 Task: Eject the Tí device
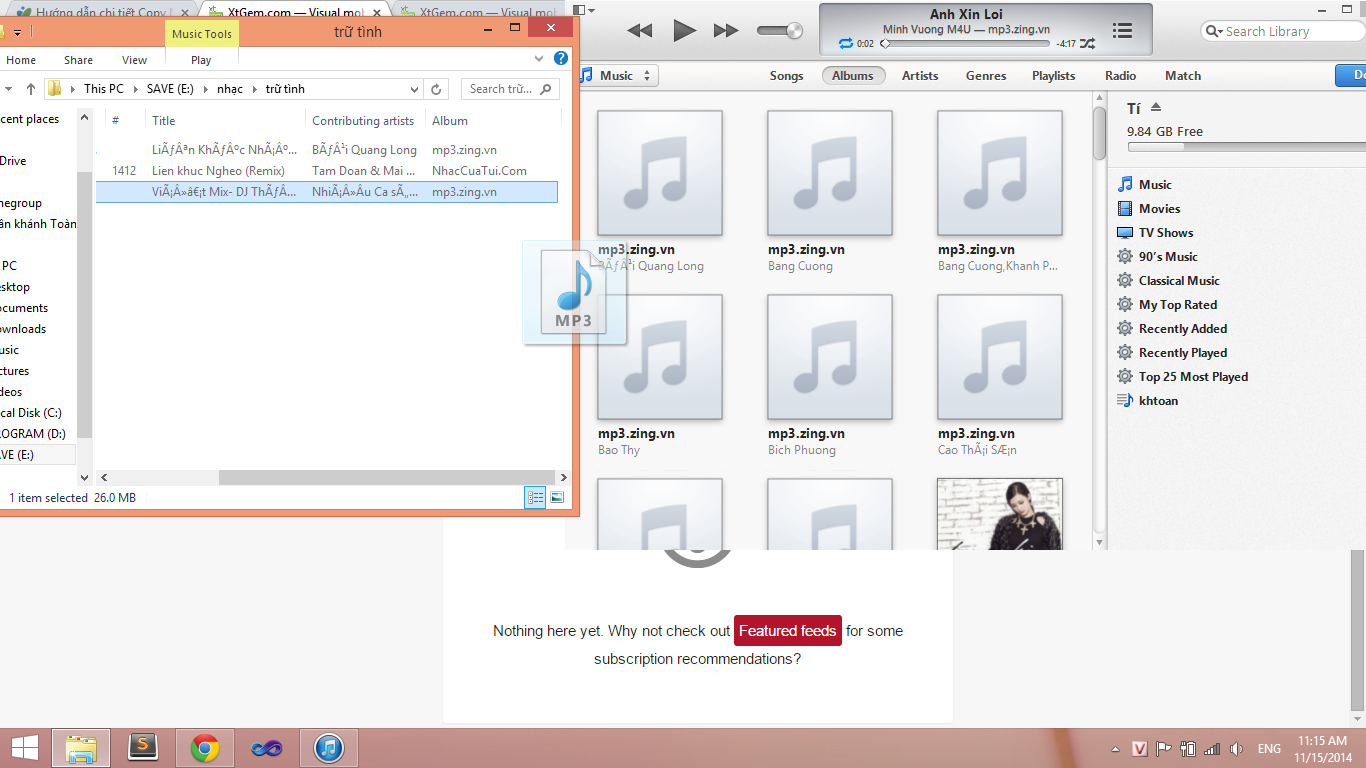(x=1157, y=107)
